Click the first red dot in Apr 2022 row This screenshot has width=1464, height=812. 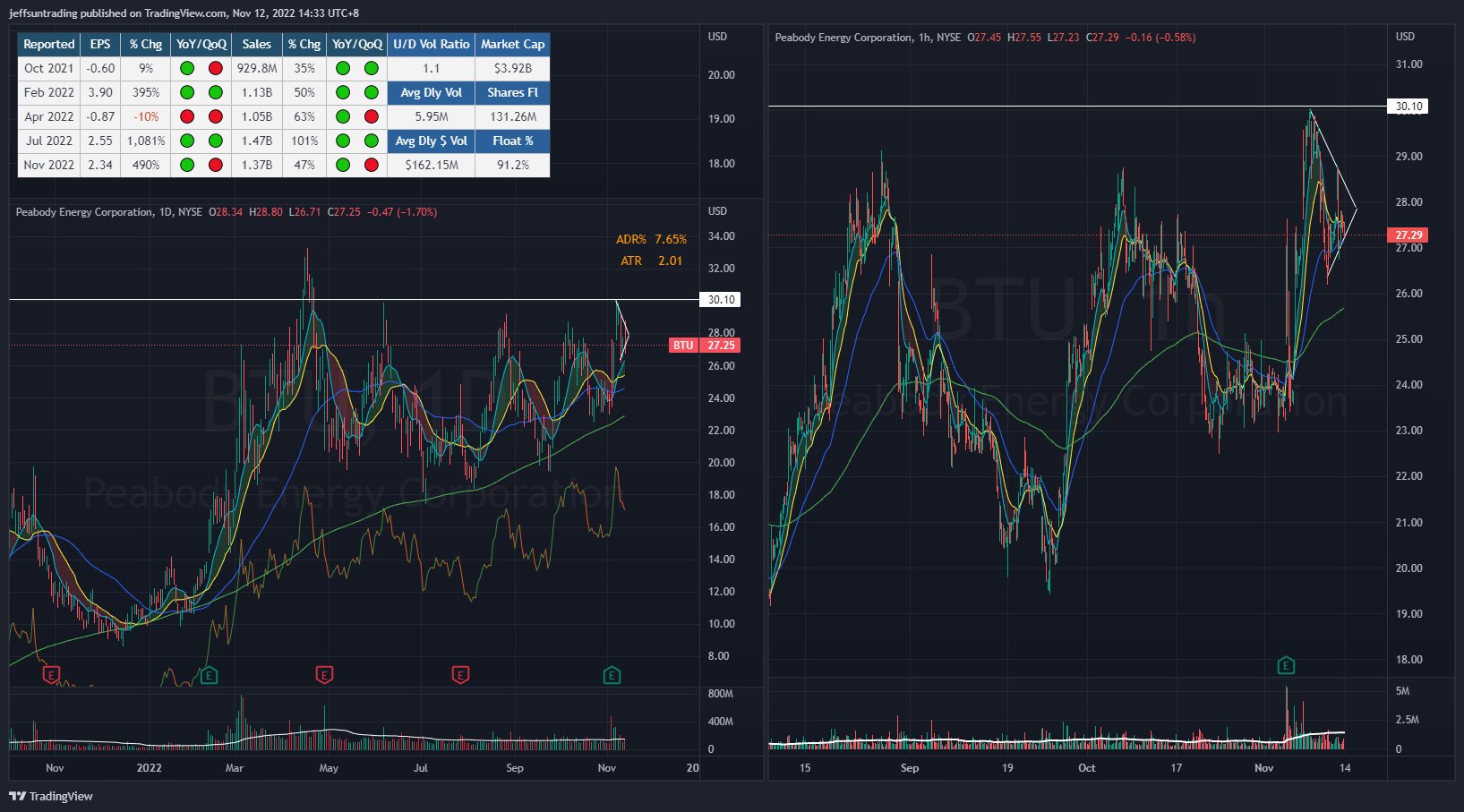(187, 116)
